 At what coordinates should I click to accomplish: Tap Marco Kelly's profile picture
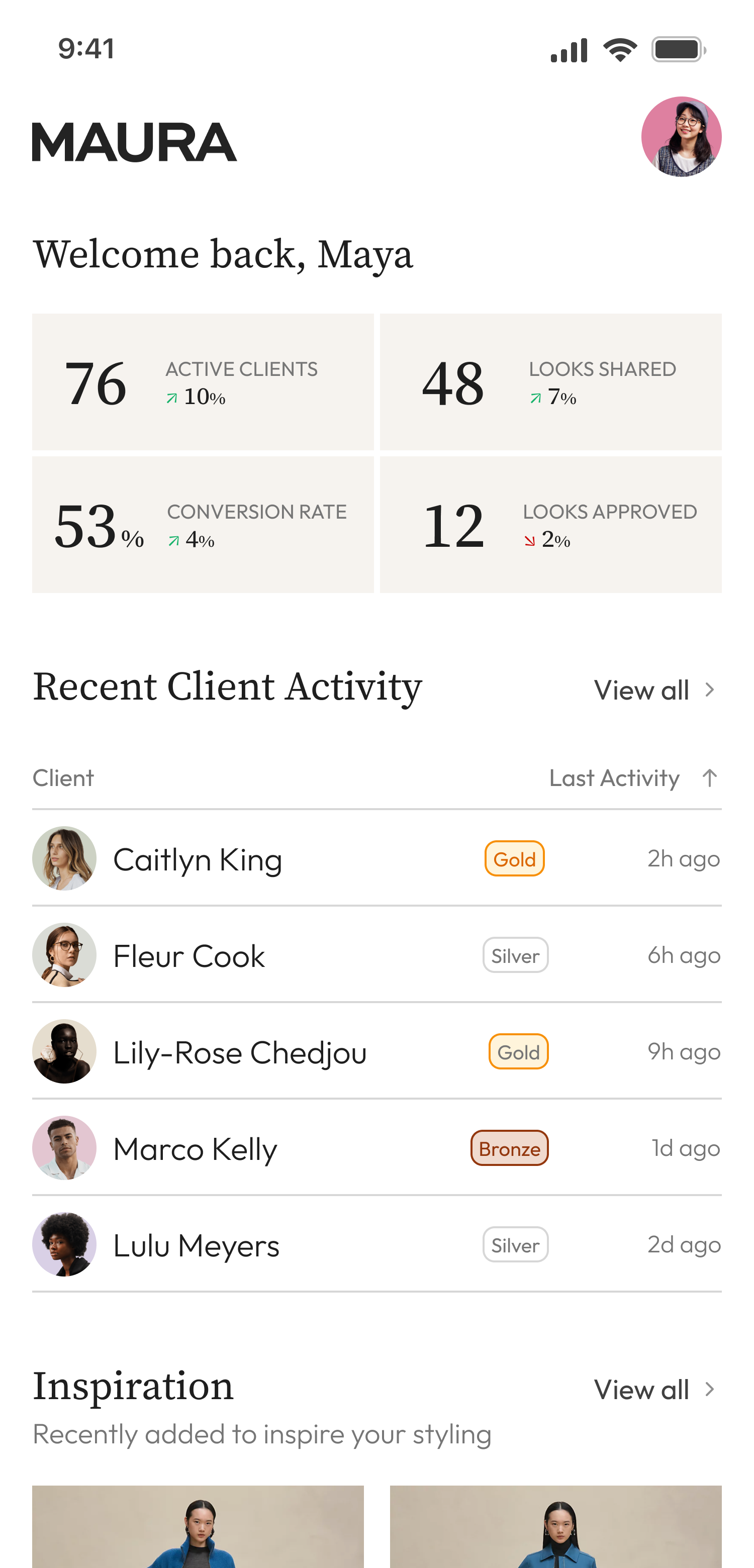[64, 1148]
